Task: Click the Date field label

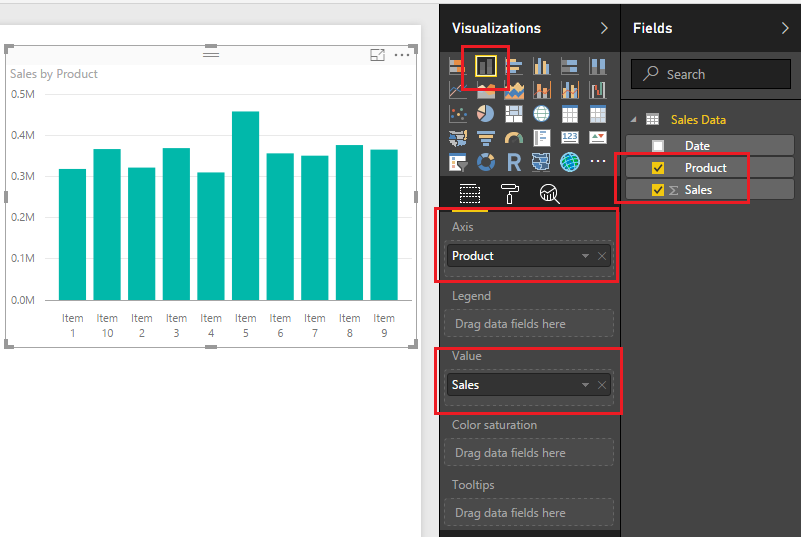Action: [697, 146]
